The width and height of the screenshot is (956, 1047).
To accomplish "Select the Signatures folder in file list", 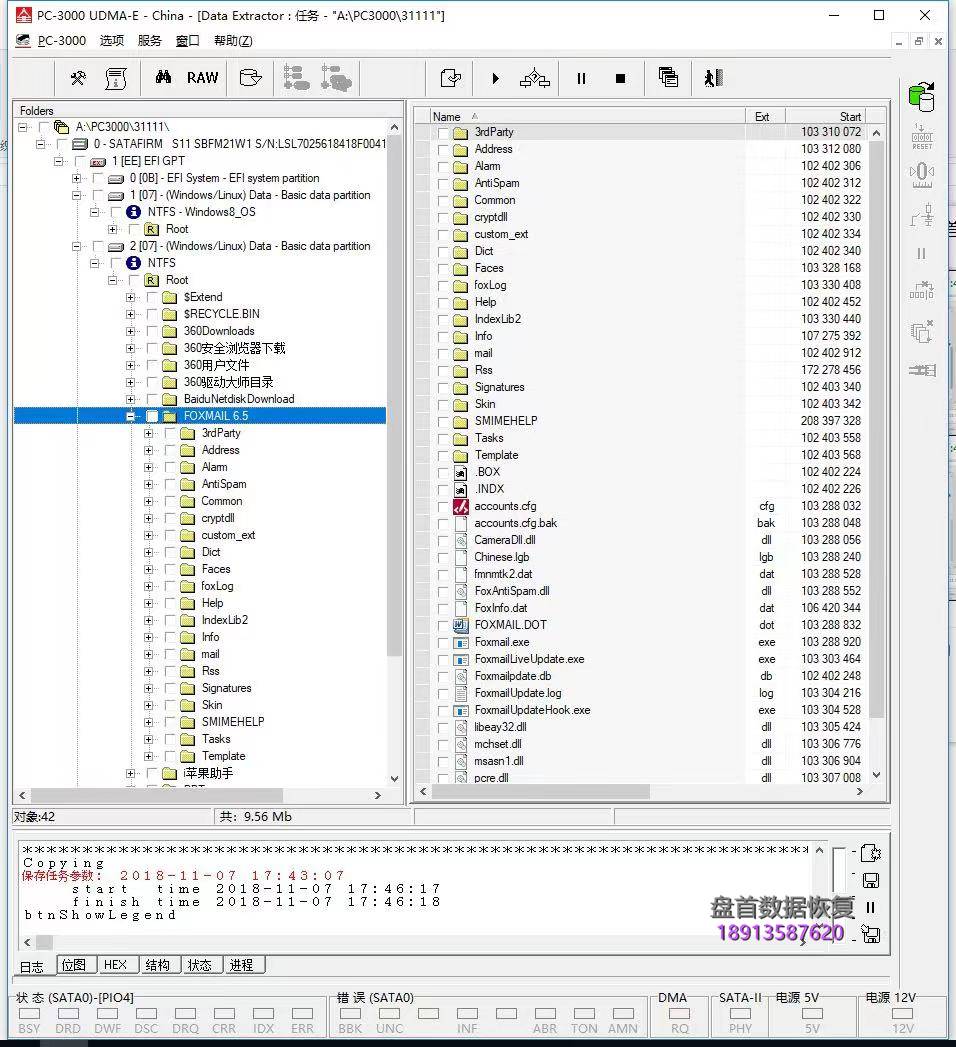I will pyautogui.click(x=499, y=387).
